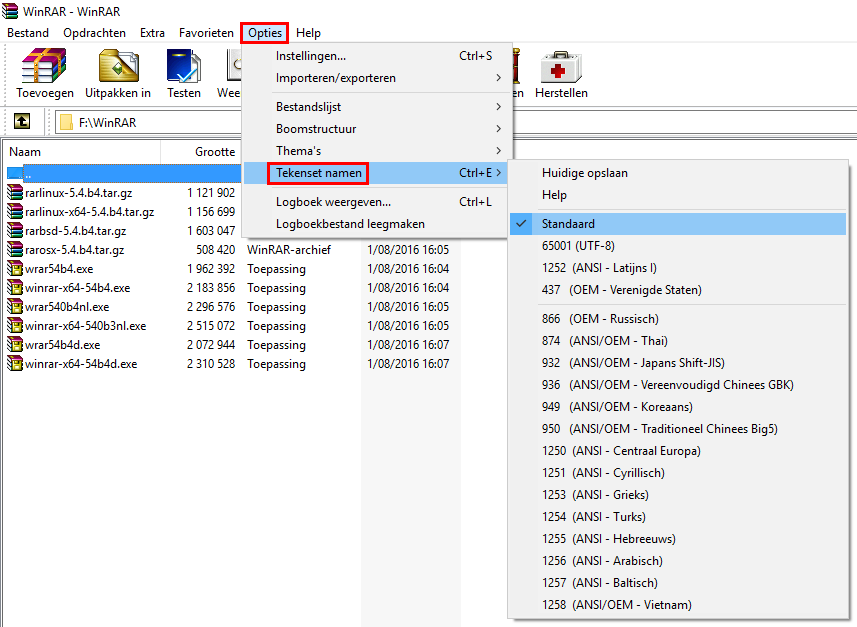Select 949 (ANSI/OEM - Koreaans) charset
The width and height of the screenshot is (857, 627).
coord(678,407)
